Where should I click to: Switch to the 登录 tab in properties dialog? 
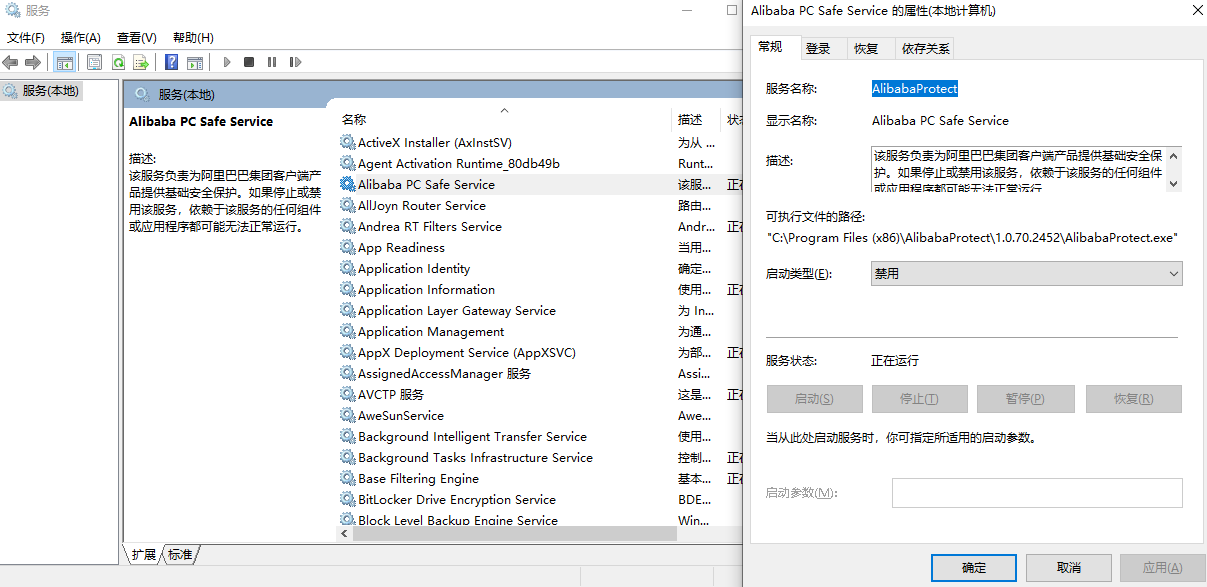[x=818, y=48]
